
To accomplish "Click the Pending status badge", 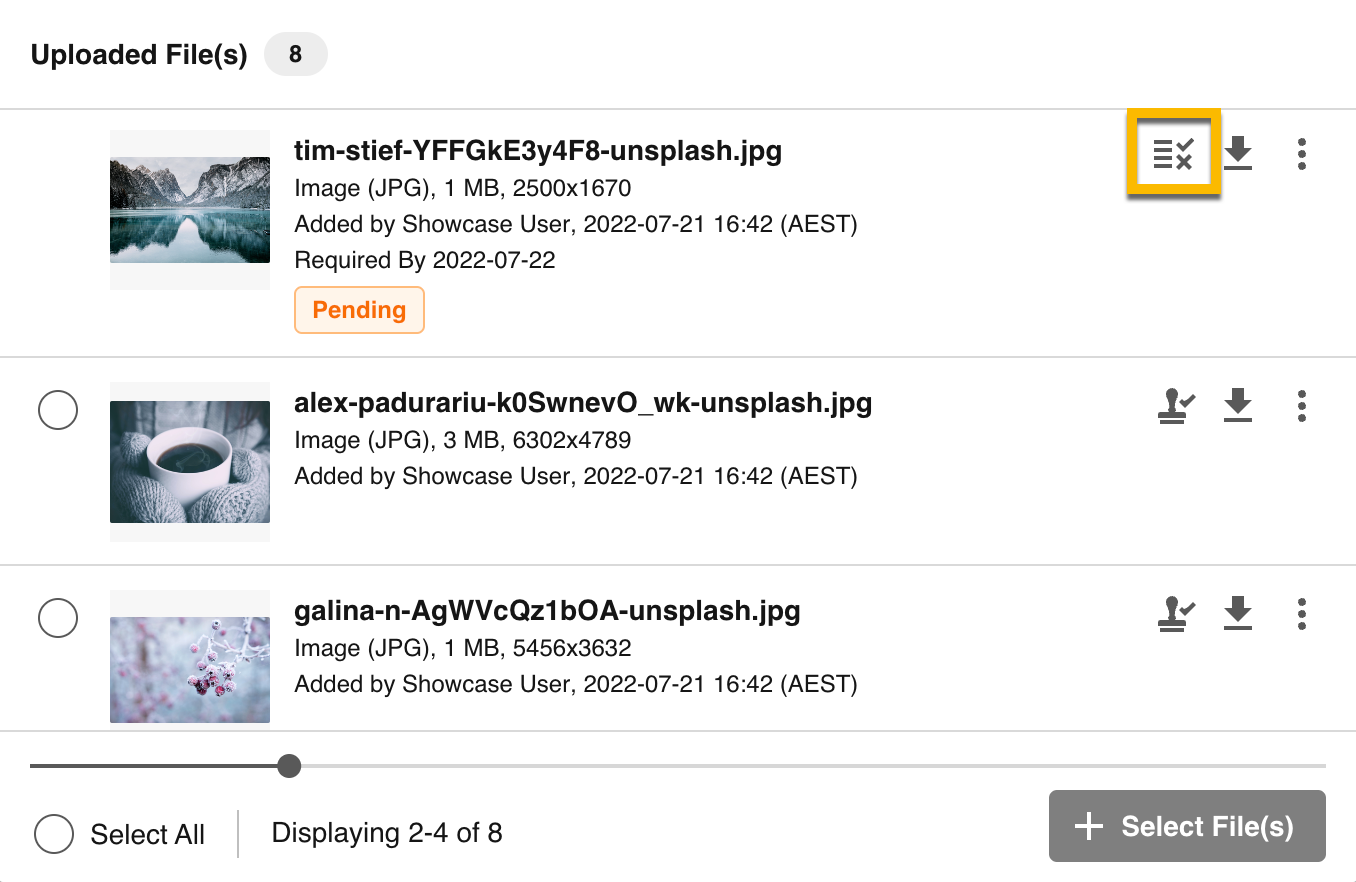I will [x=359, y=310].
